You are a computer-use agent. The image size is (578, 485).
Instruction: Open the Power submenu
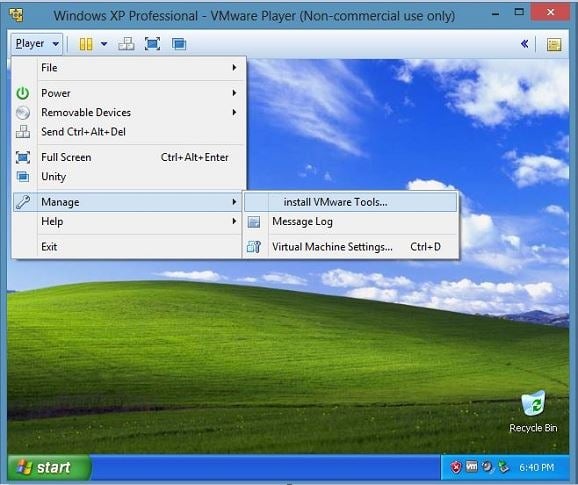129,93
